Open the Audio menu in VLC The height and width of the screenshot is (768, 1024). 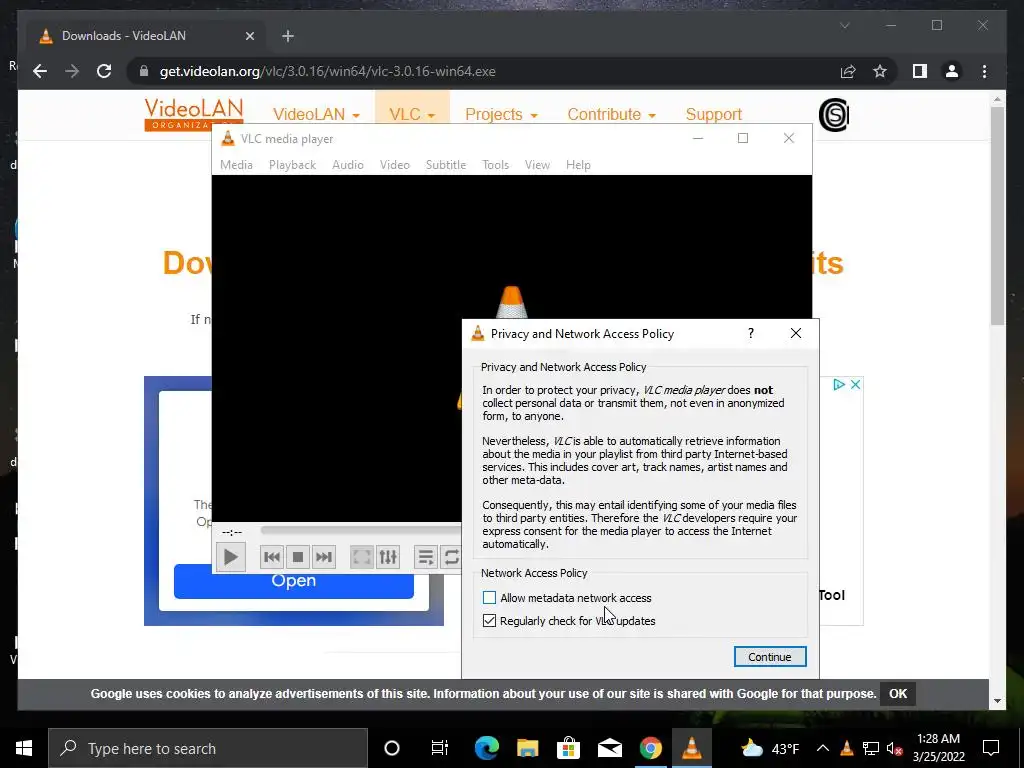click(348, 165)
